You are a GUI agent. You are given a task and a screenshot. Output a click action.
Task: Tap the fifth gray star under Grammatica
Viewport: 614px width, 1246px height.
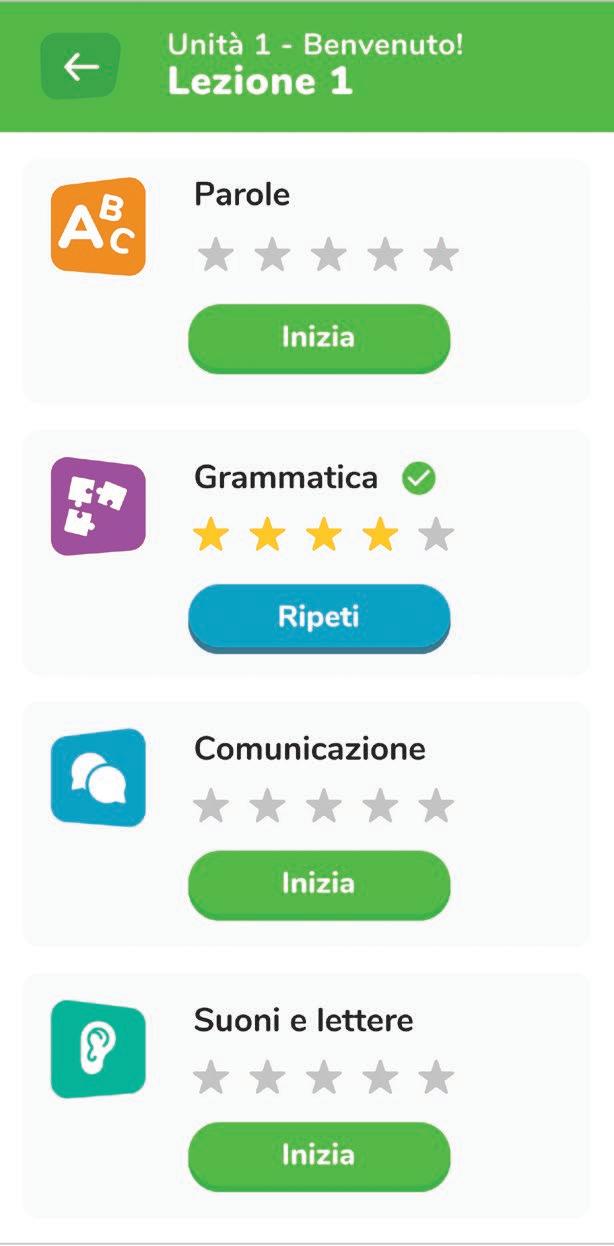click(436, 537)
